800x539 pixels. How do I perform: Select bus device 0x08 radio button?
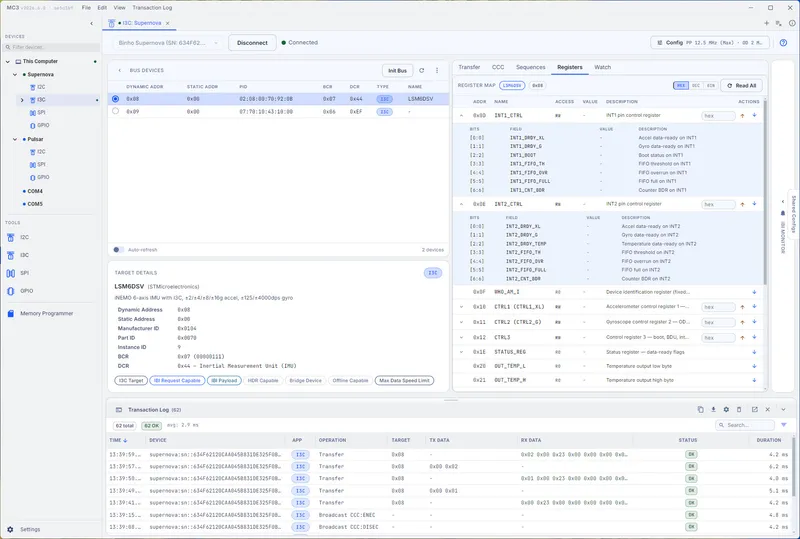(115, 99)
